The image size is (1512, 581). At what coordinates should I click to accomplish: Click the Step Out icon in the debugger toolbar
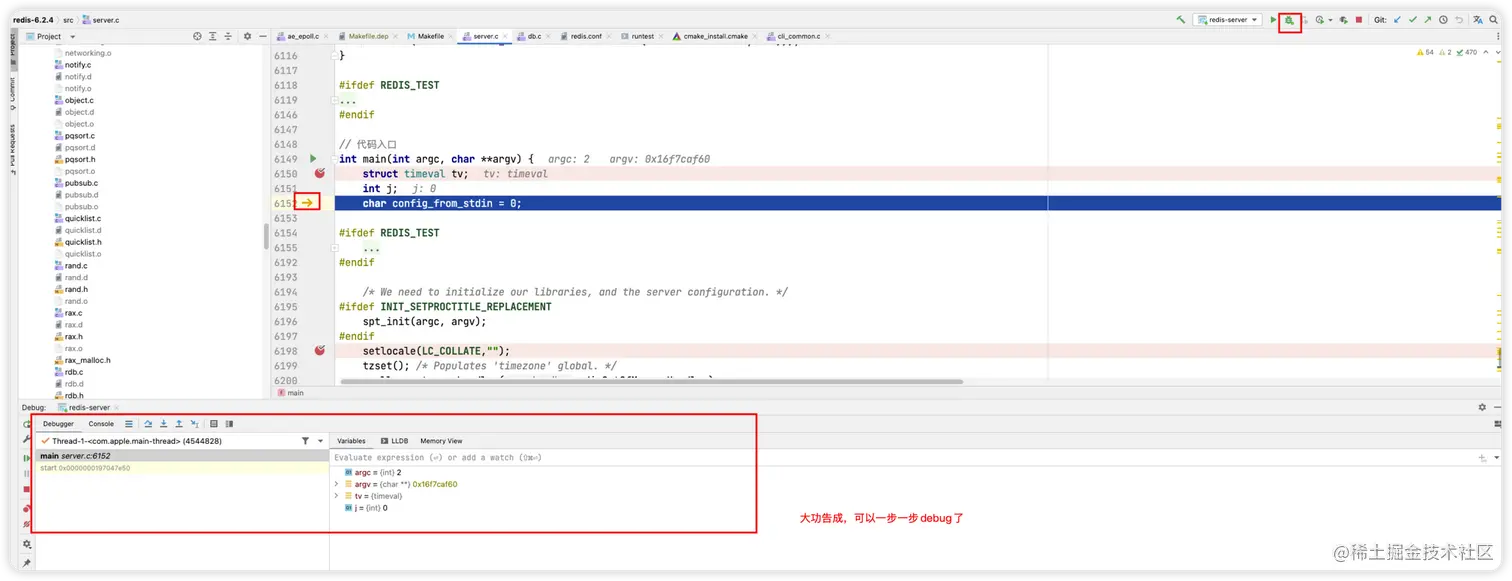[179, 424]
